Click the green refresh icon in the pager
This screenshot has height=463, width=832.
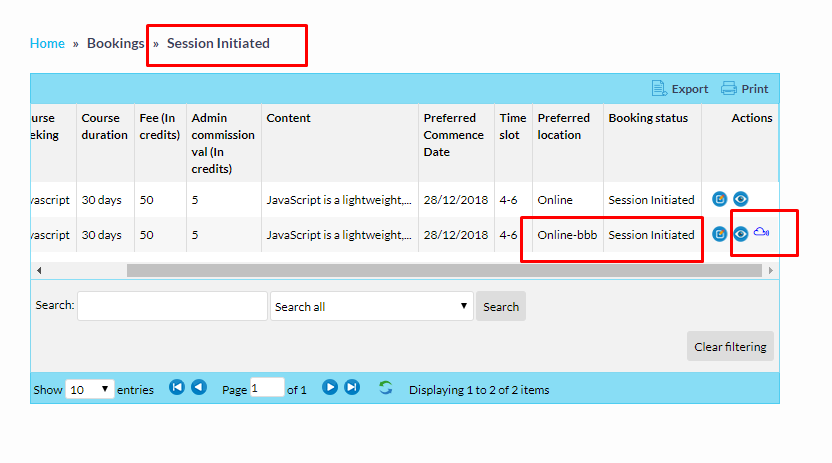386,388
